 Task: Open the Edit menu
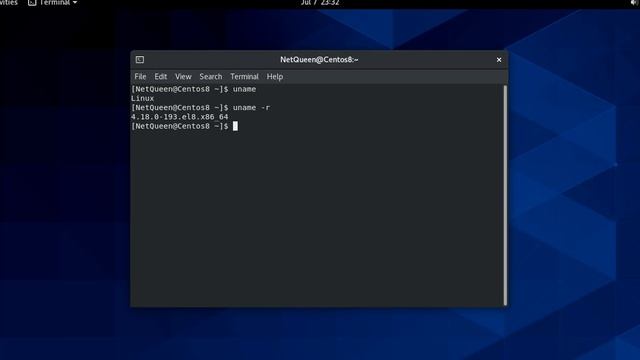[x=160, y=77]
